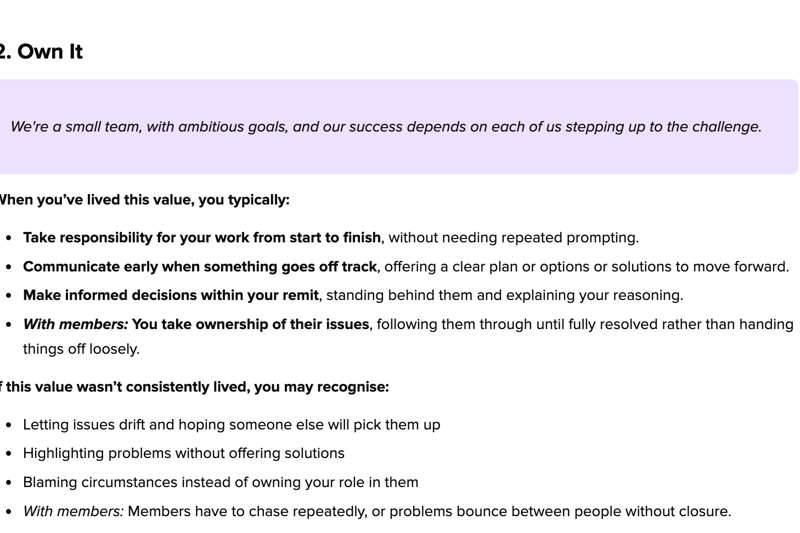Screen dimensions: 800x533
Task: Click the phrase "standing behind them and explaining your reasoning"
Action: click(504, 296)
